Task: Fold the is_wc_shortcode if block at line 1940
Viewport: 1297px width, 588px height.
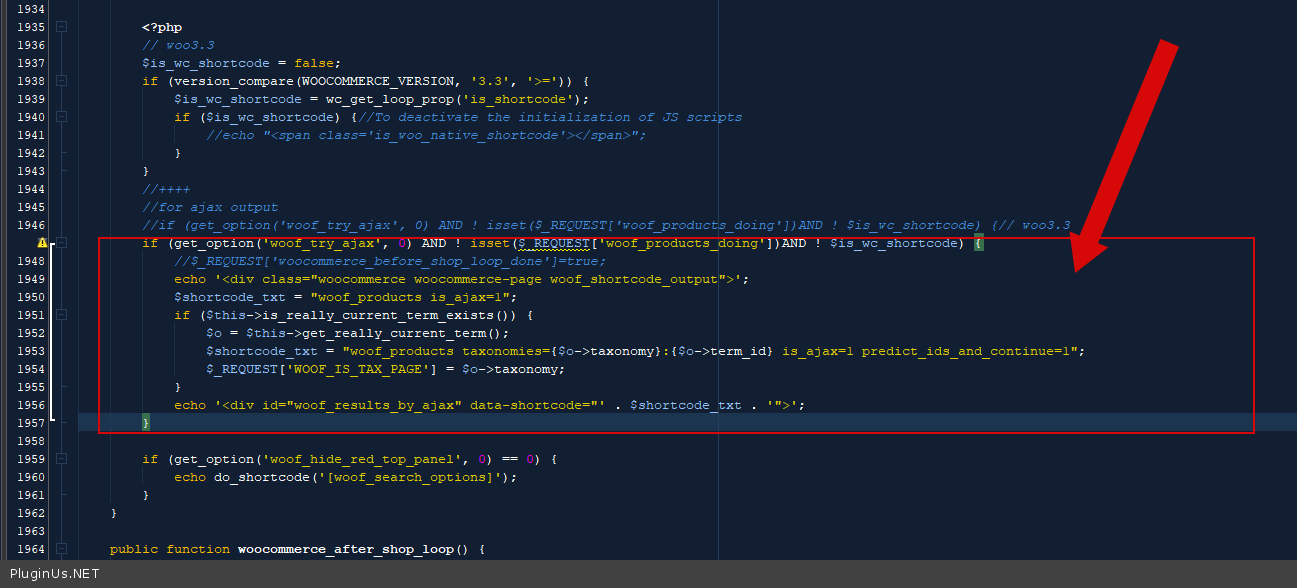Action: pyautogui.click(x=61, y=117)
